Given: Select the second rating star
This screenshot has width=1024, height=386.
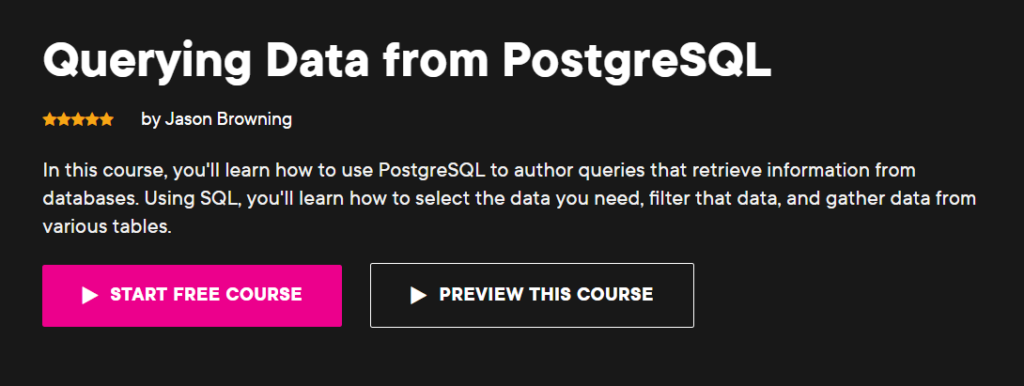Looking at the screenshot, I should (64, 120).
